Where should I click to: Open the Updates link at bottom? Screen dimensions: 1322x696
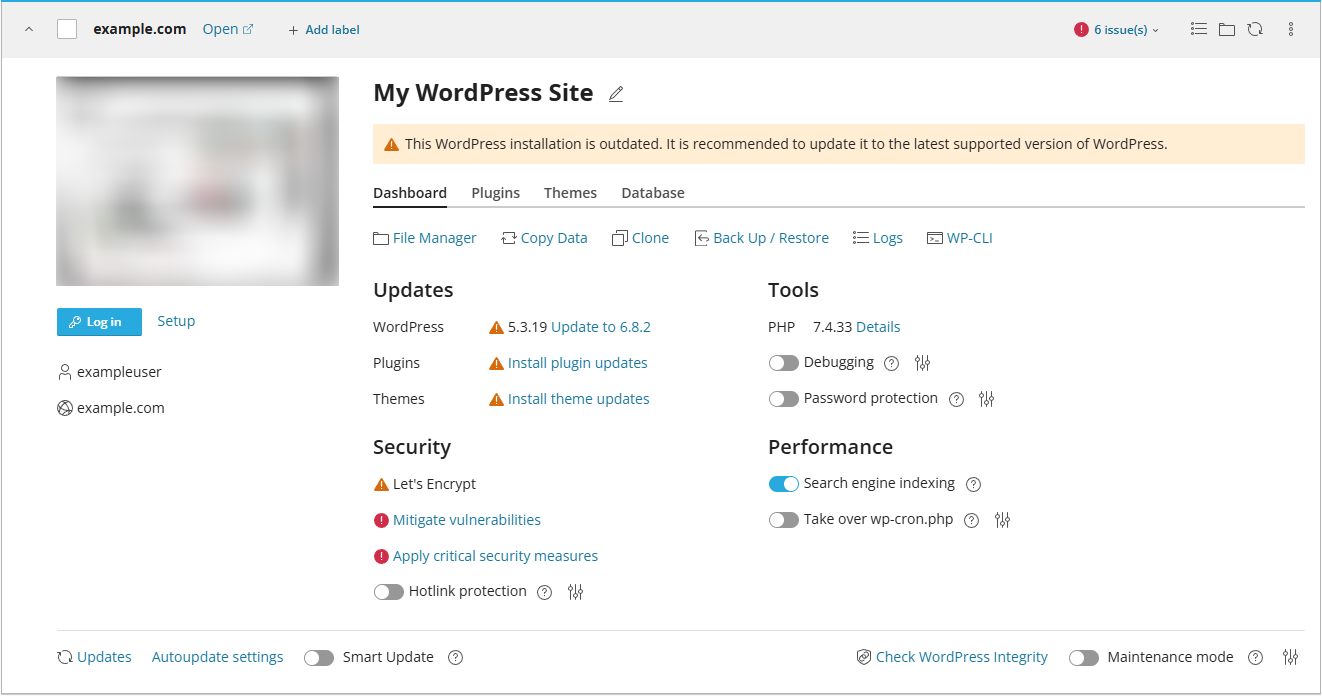point(95,657)
